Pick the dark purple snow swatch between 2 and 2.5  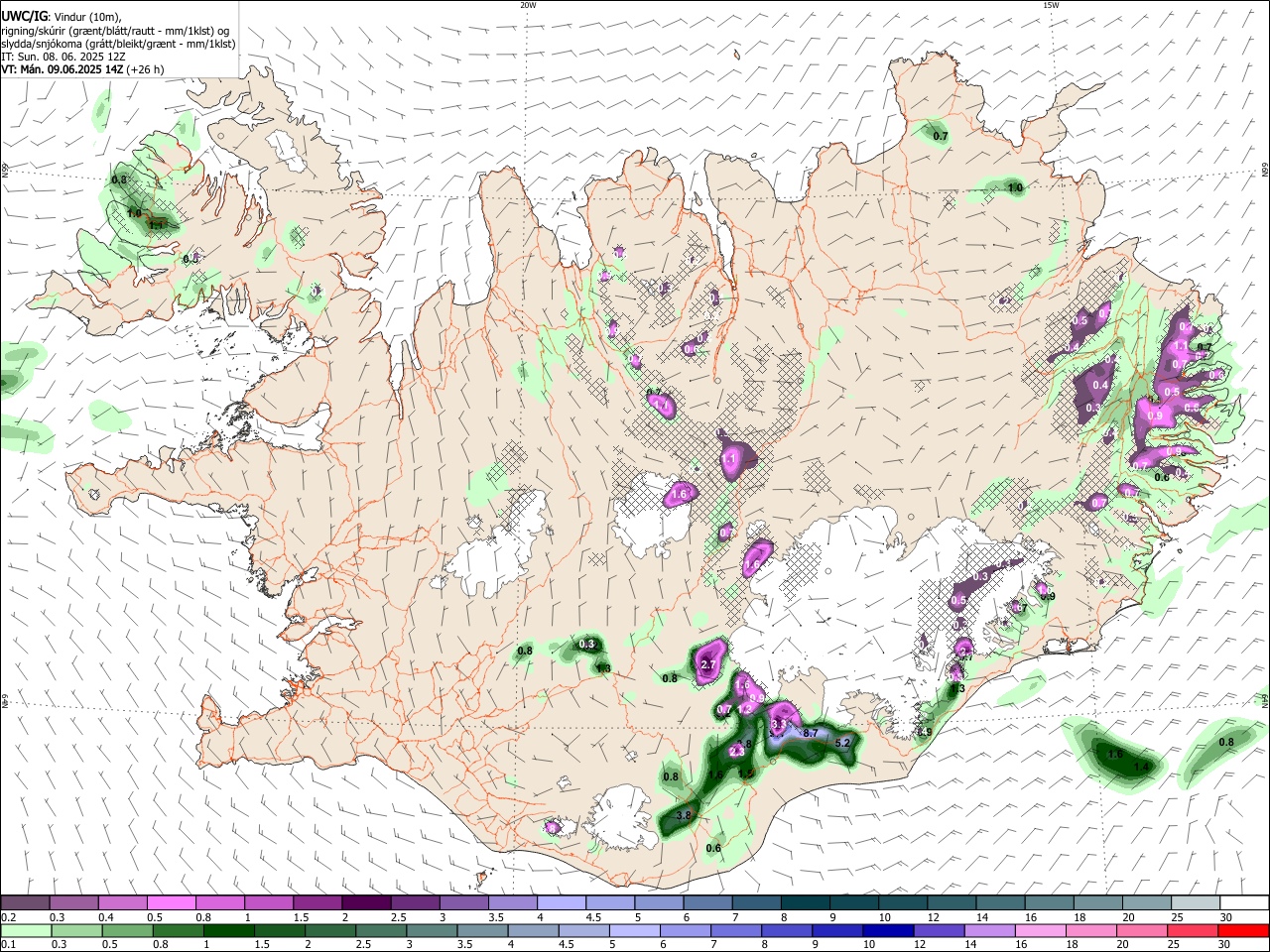[x=366, y=903]
